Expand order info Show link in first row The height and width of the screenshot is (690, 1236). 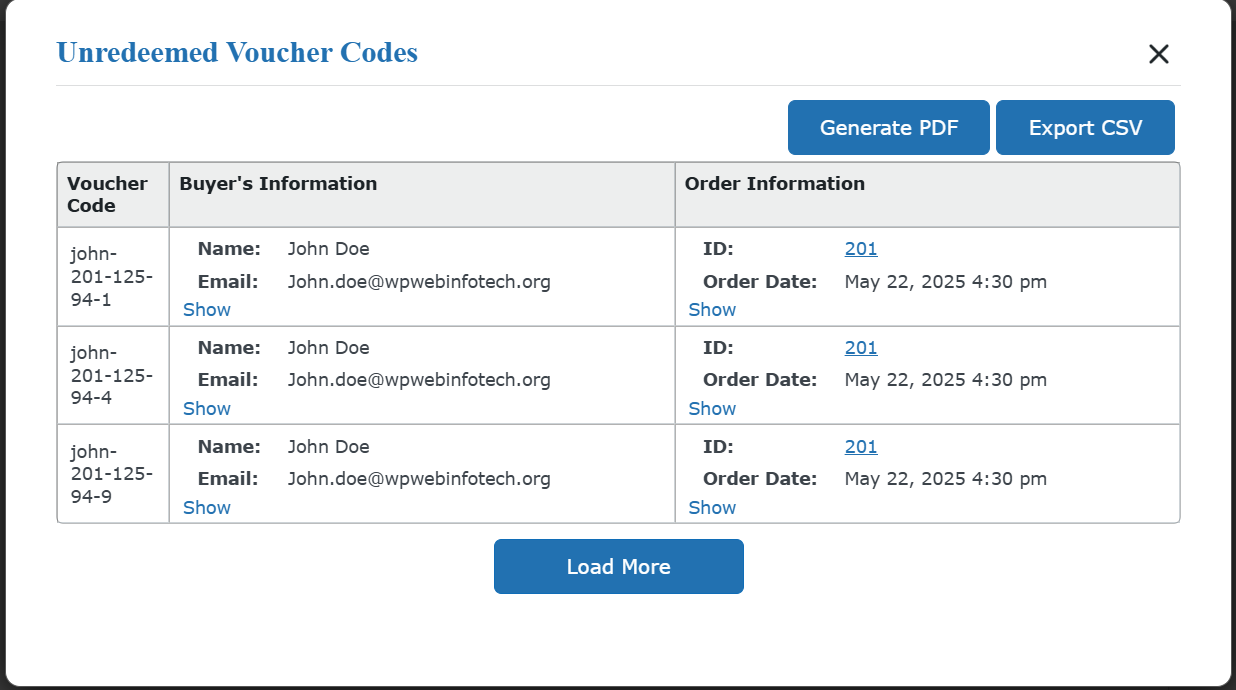(x=712, y=310)
